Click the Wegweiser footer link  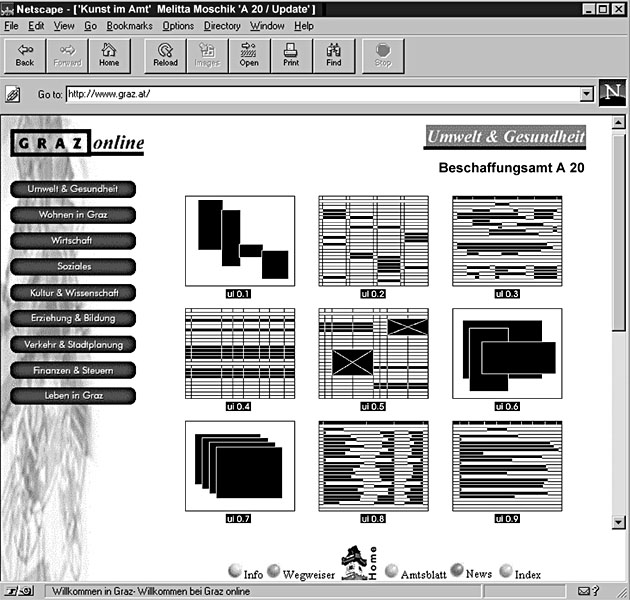click(x=309, y=575)
